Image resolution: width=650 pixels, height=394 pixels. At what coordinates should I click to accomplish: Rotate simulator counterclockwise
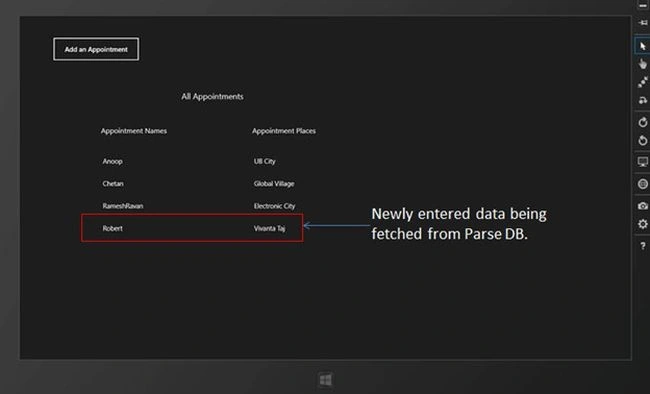643,140
